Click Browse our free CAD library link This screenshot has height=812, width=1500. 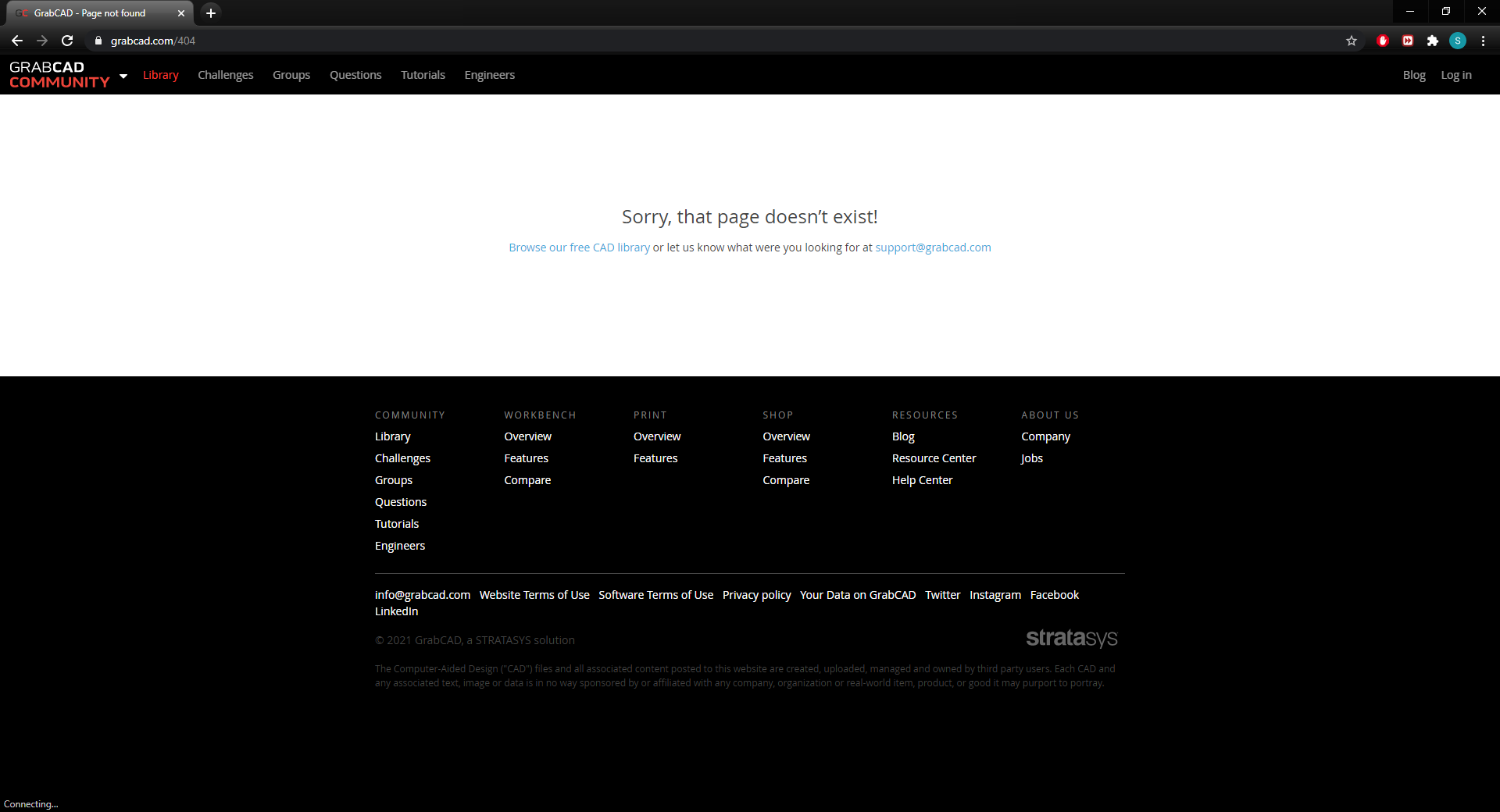(x=580, y=248)
